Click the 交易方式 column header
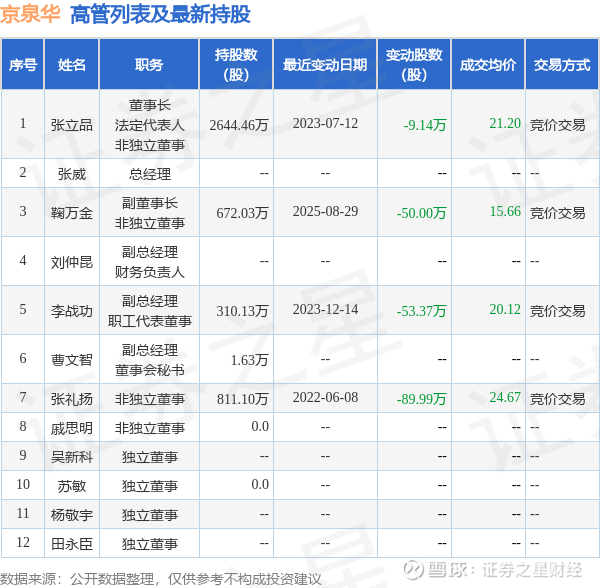The height and width of the screenshot is (588, 600). [562, 64]
